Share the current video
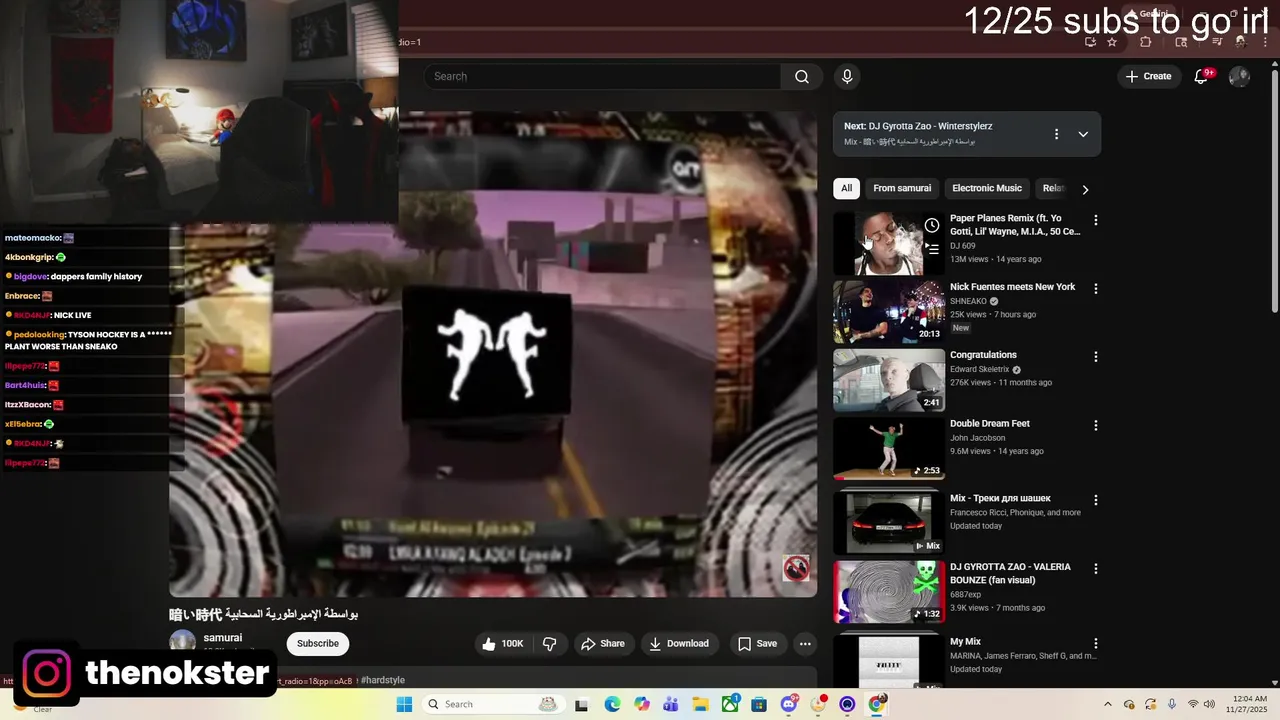The height and width of the screenshot is (720, 1280). [x=603, y=644]
